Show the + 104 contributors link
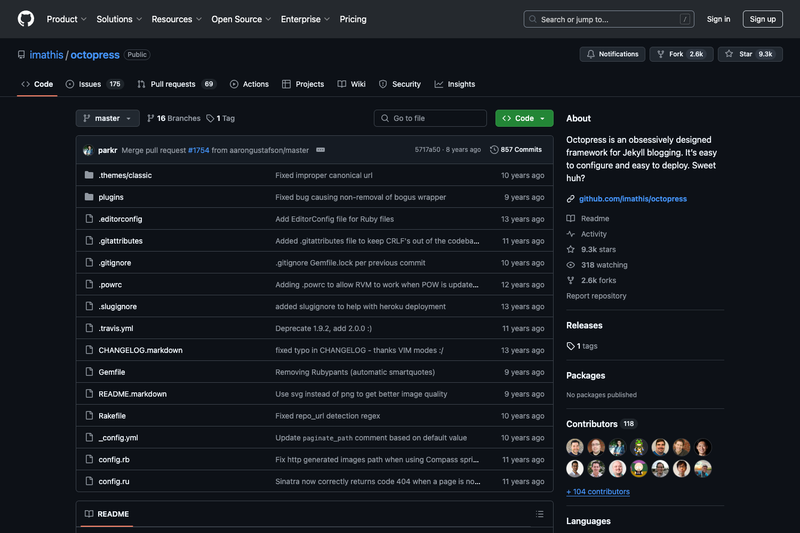Viewport: 800px width, 533px height. tap(598, 492)
